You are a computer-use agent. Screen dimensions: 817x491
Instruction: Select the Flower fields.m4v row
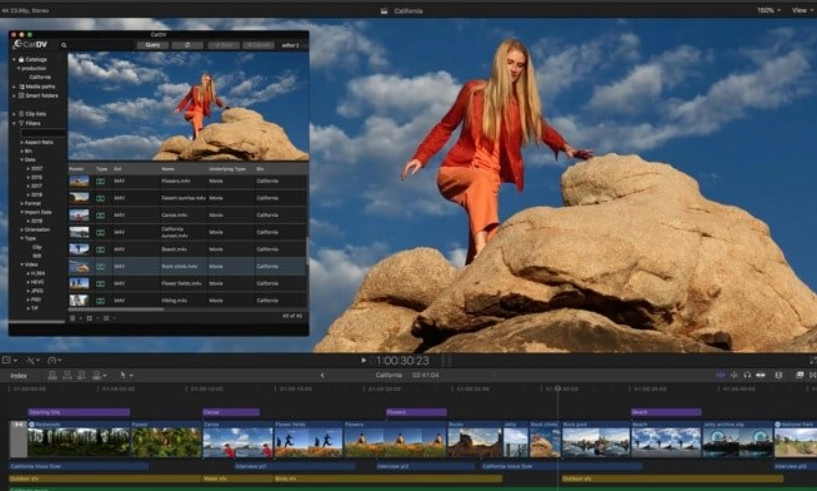click(x=188, y=284)
